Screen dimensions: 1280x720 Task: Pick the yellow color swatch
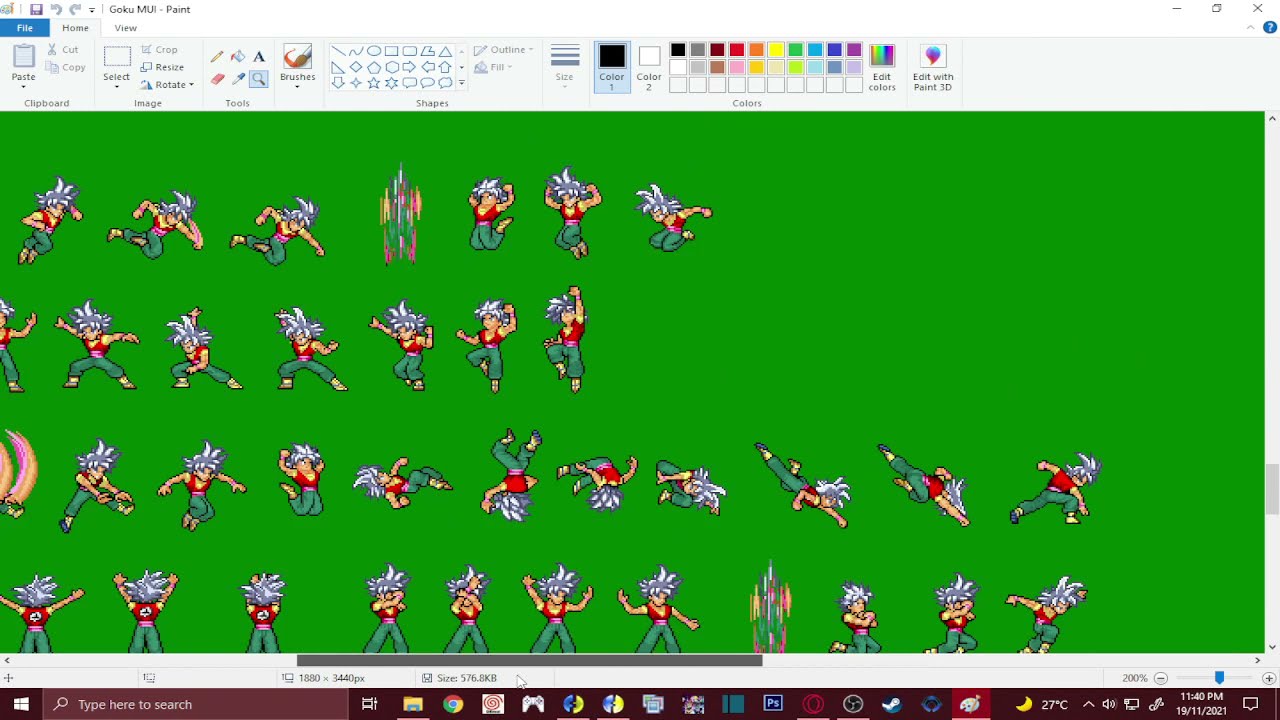(776, 50)
